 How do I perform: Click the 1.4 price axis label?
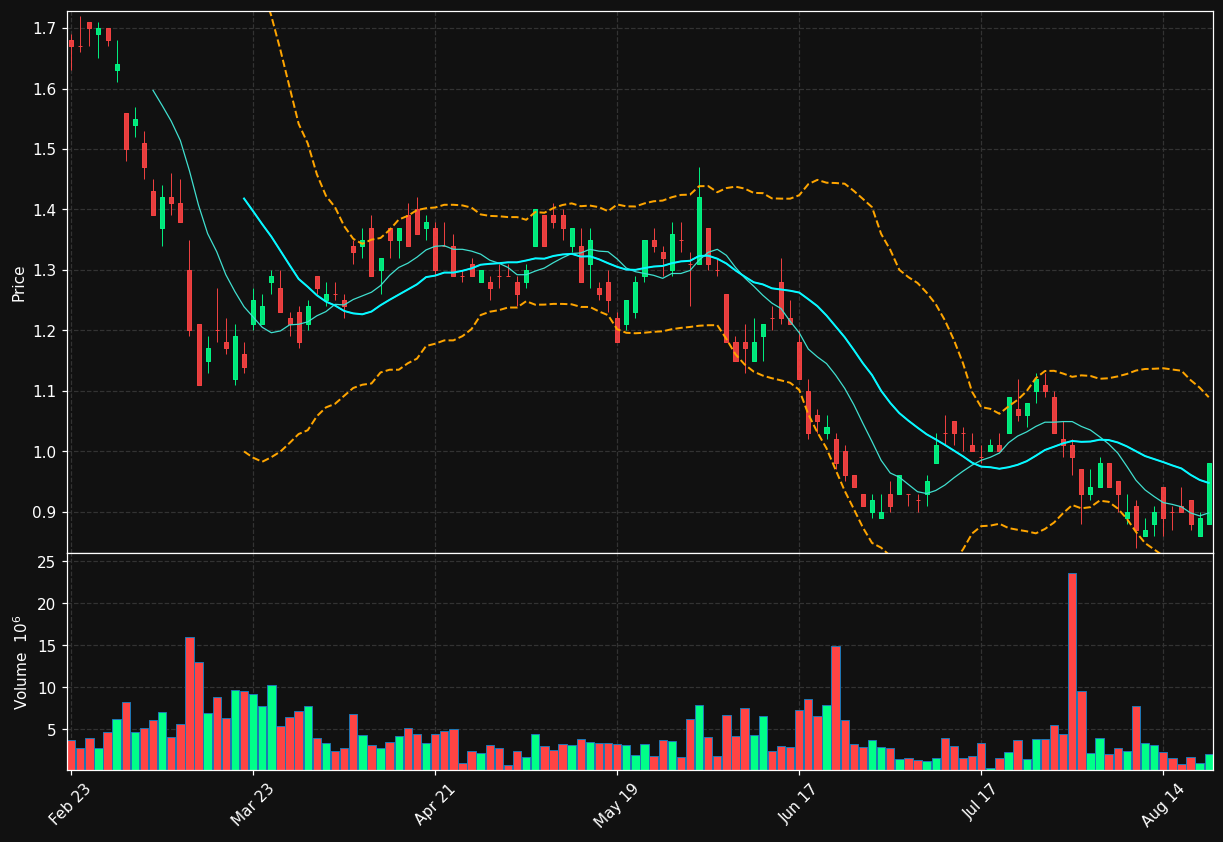pos(45,210)
